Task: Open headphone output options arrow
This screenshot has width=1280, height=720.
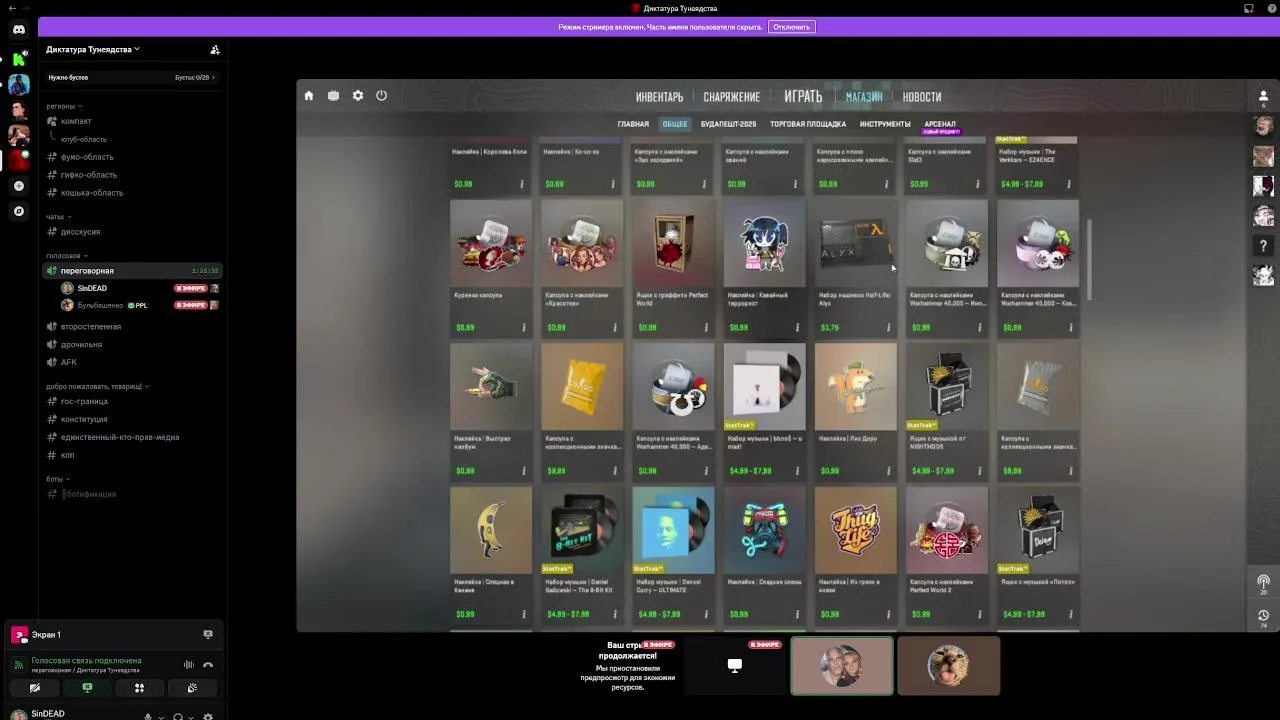Action: click(191, 717)
